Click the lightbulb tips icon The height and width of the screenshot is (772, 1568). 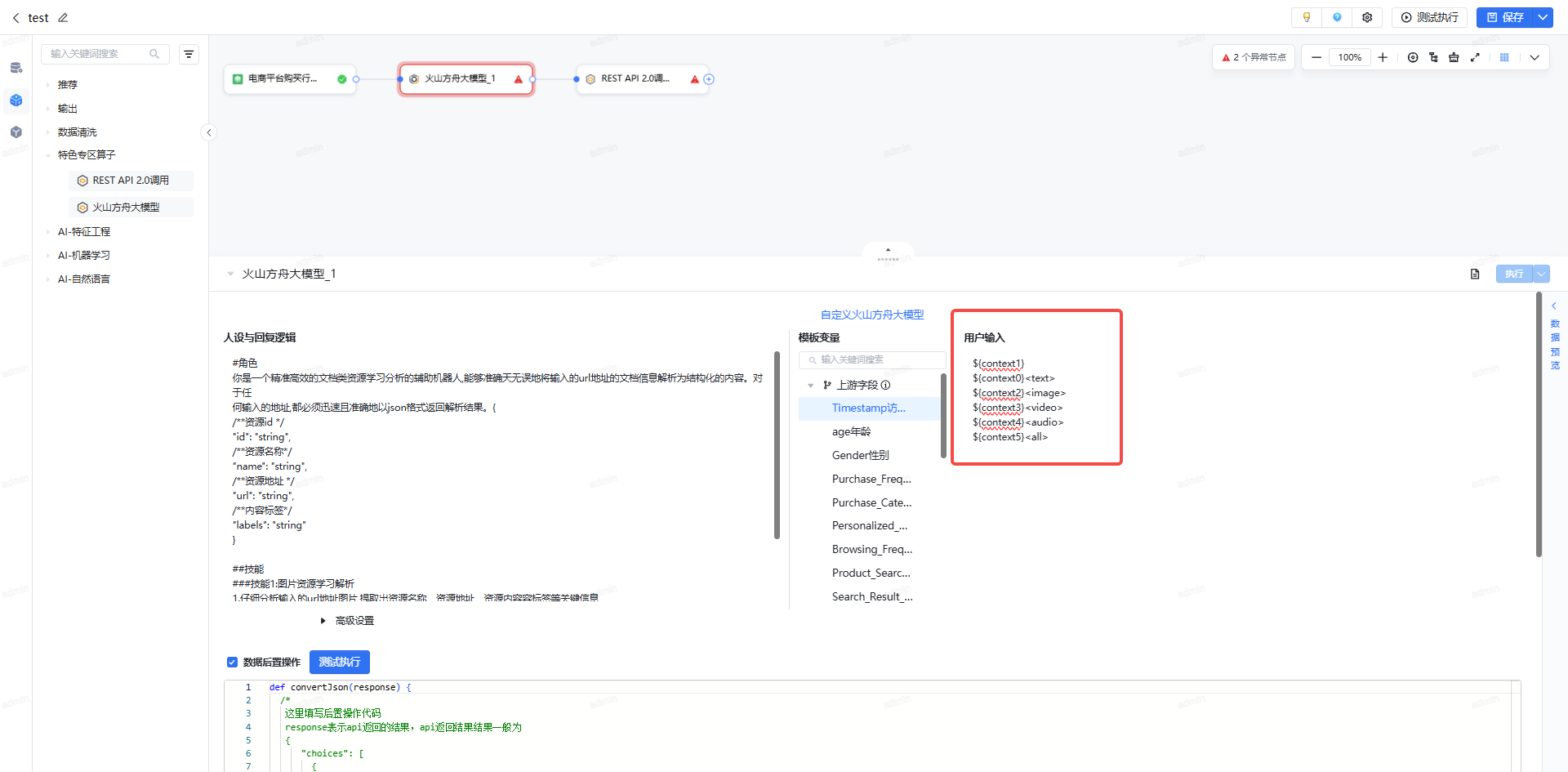pyautogui.click(x=1307, y=17)
